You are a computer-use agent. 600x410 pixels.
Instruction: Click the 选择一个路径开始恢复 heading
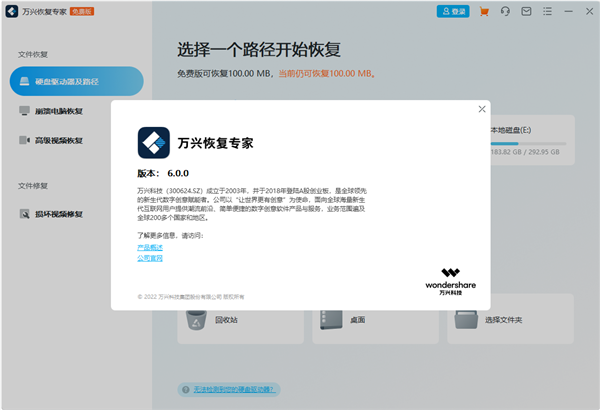tap(259, 50)
